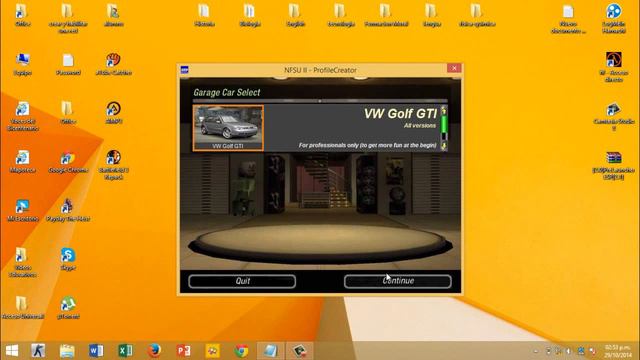Open the µTorrent desktop shortcut

pos(68,307)
